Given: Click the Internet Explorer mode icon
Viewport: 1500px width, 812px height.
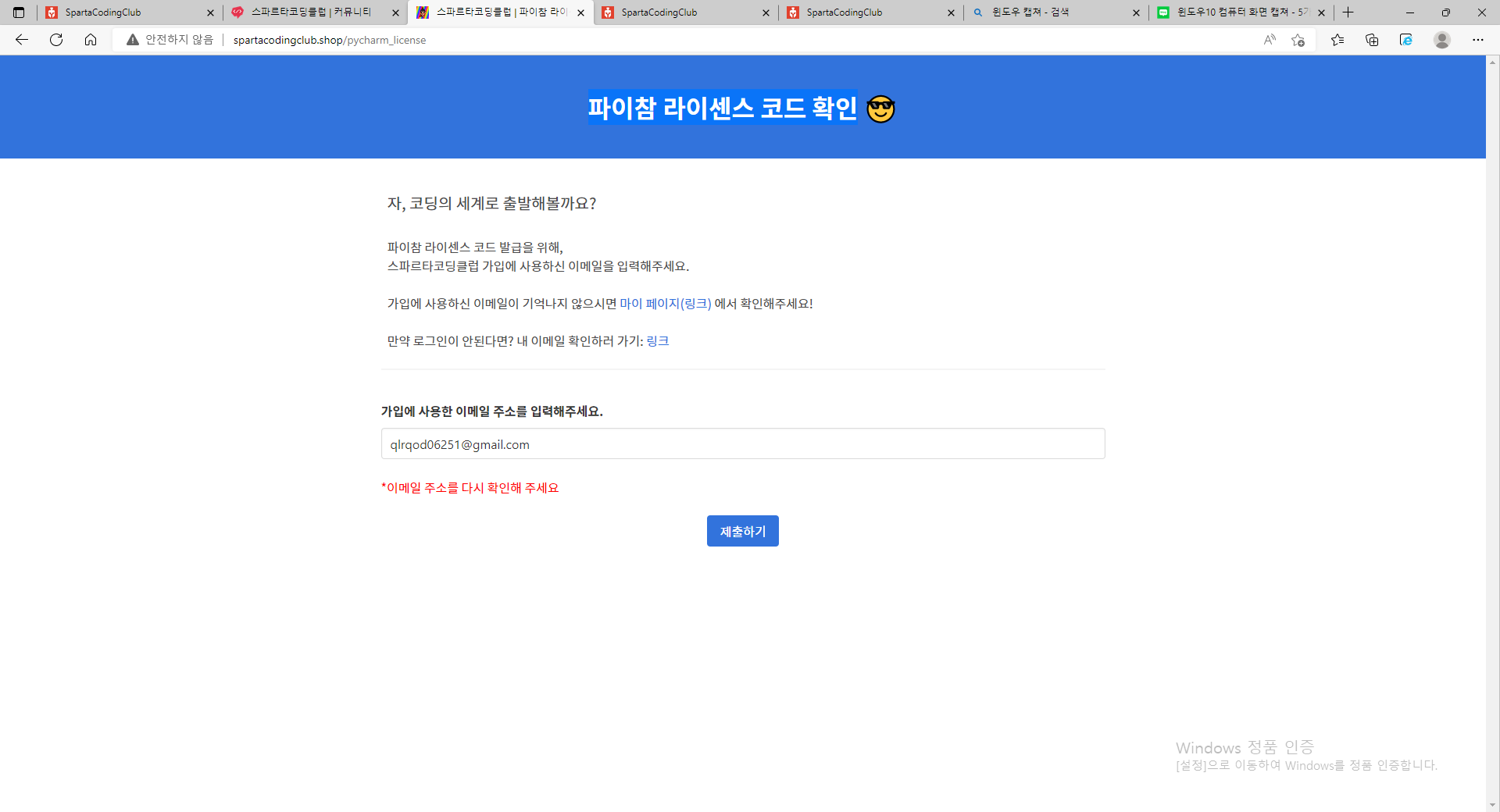Looking at the screenshot, I should [x=1406, y=40].
